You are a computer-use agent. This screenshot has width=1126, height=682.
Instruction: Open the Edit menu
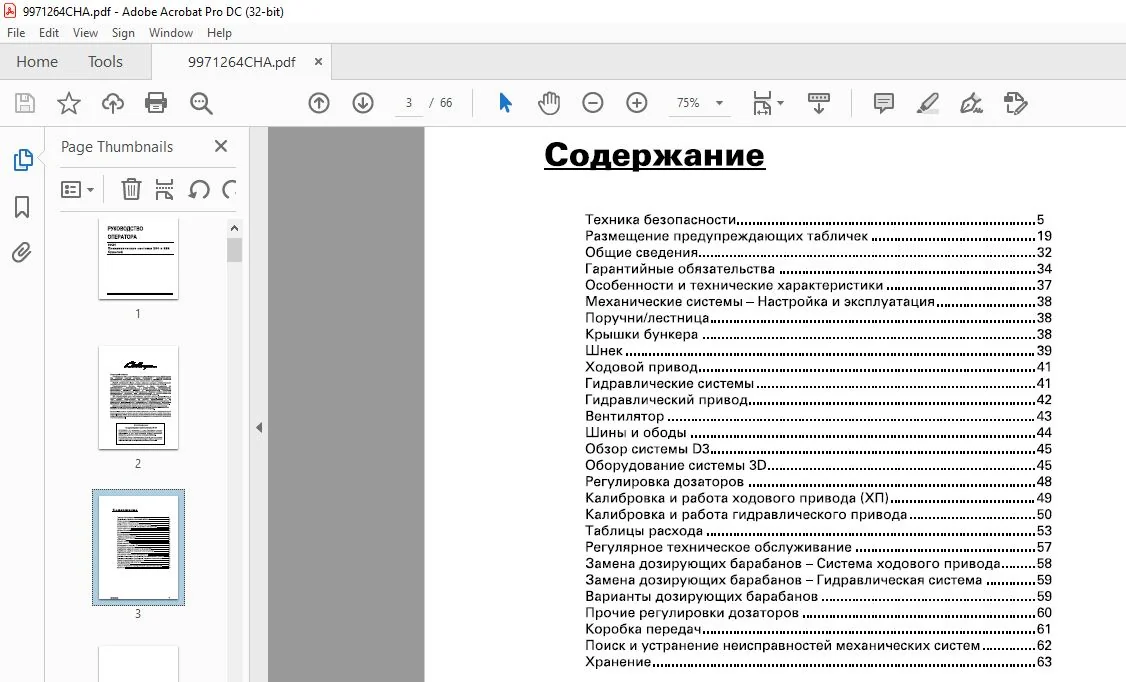tap(49, 32)
